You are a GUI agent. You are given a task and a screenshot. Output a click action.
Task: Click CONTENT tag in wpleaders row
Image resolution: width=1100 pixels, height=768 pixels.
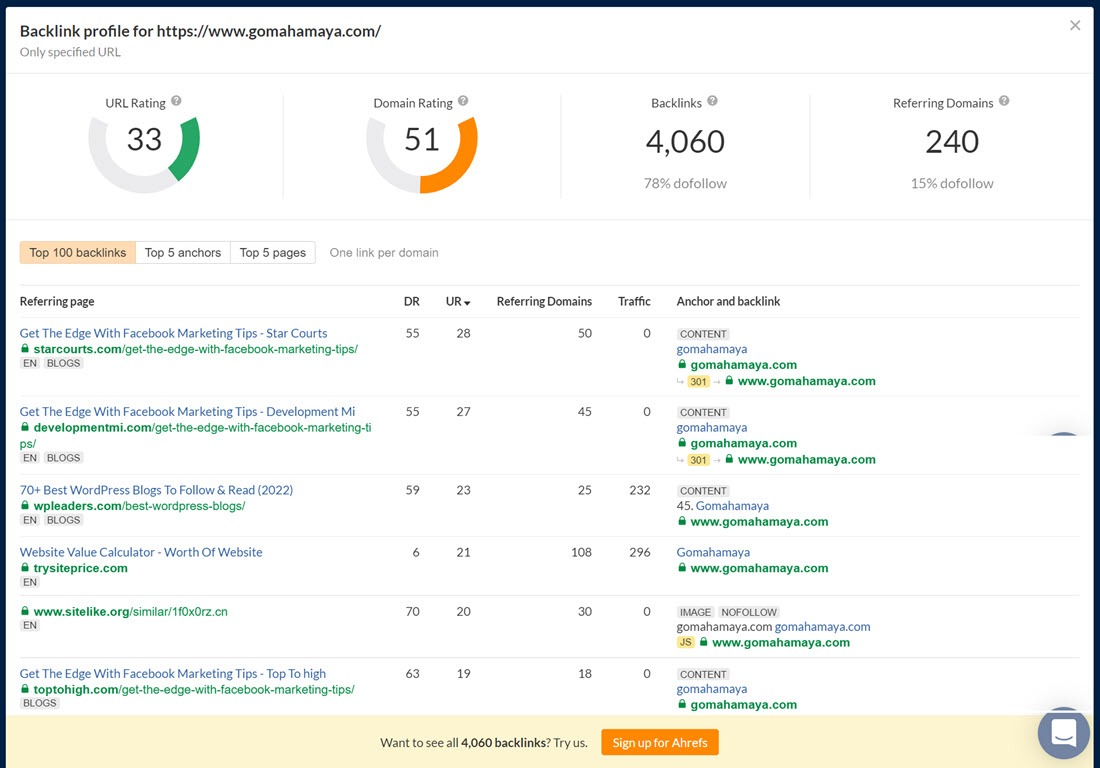tap(703, 491)
